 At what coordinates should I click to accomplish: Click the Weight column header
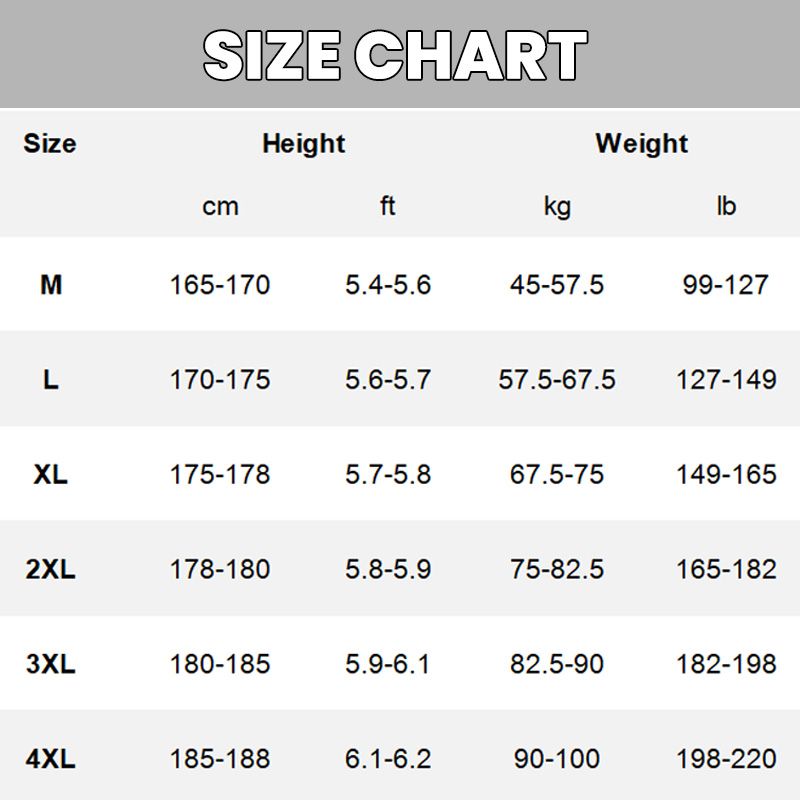click(642, 144)
